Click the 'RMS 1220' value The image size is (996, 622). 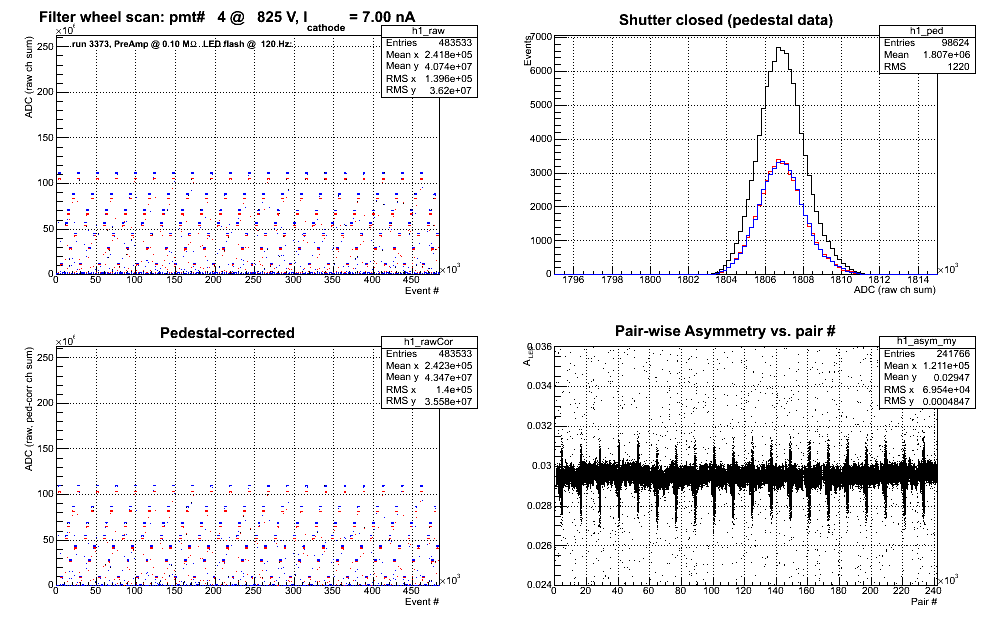pos(927,67)
